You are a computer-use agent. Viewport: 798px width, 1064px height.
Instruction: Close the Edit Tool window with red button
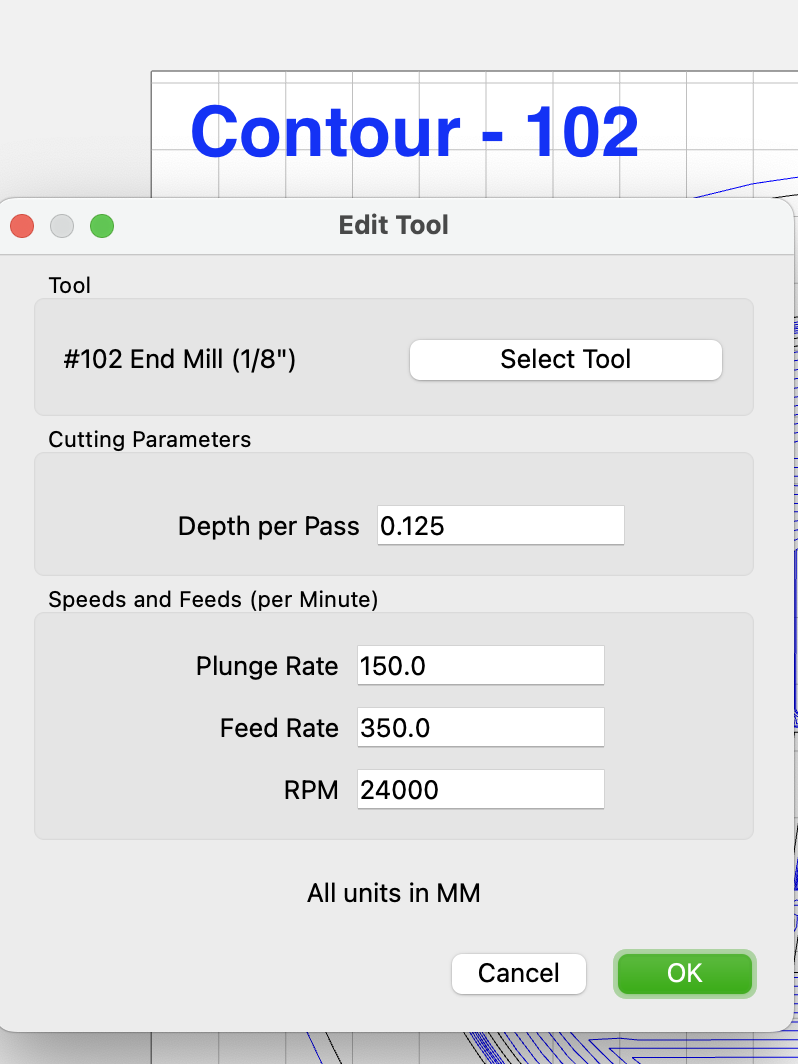coord(22,226)
